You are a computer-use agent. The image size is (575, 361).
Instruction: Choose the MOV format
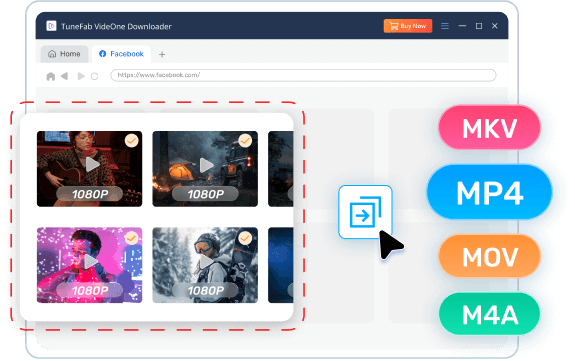[x=489, y=256]
